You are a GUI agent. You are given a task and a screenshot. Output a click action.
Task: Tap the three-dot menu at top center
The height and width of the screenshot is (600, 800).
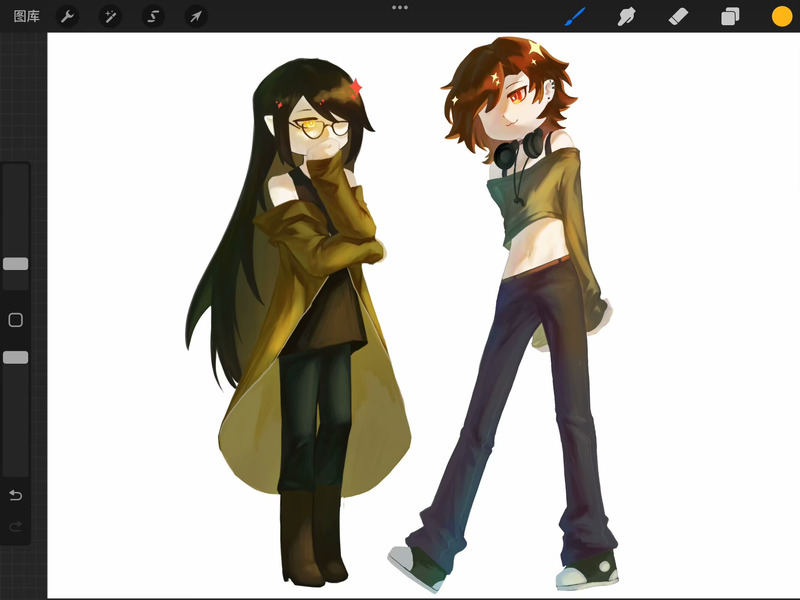400,8
